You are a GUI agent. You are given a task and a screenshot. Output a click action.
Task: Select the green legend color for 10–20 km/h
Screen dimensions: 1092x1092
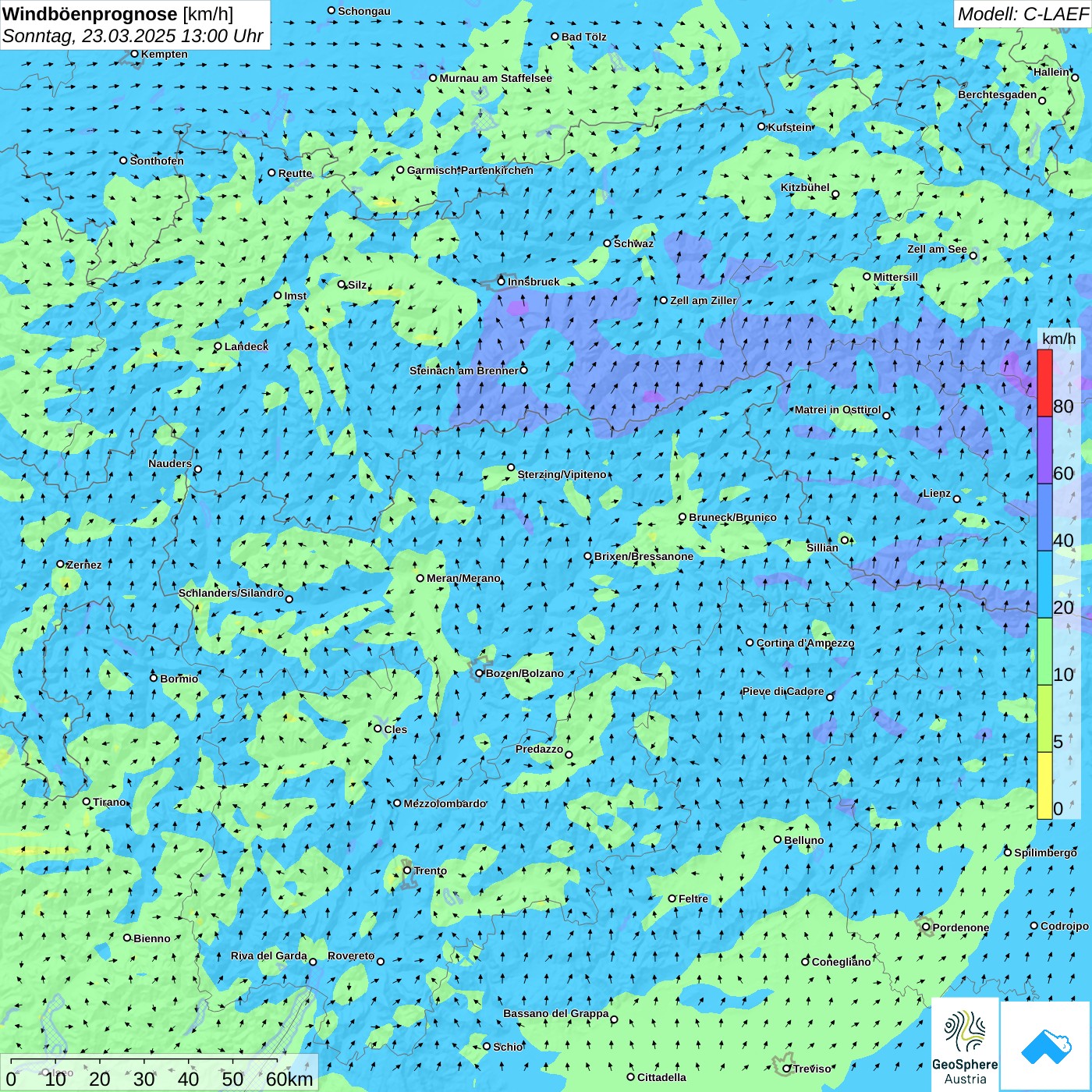1044,652
